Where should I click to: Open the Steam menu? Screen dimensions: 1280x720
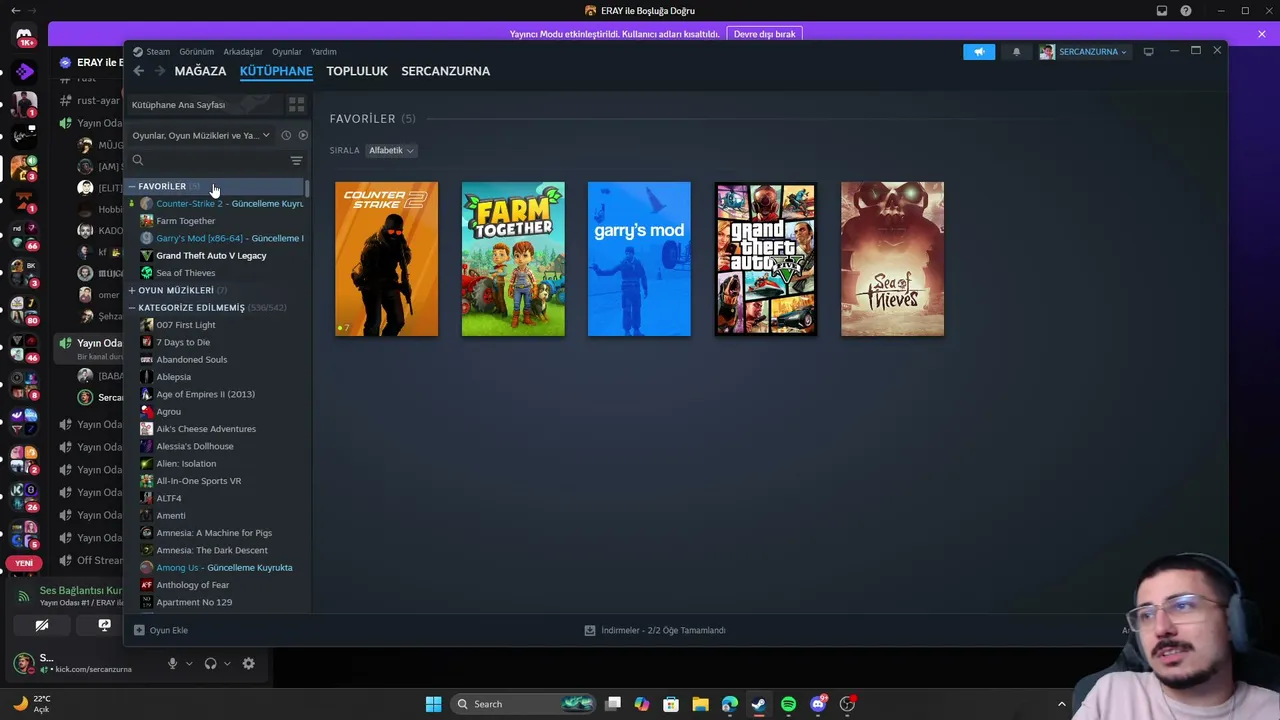(x=158, y=52)
